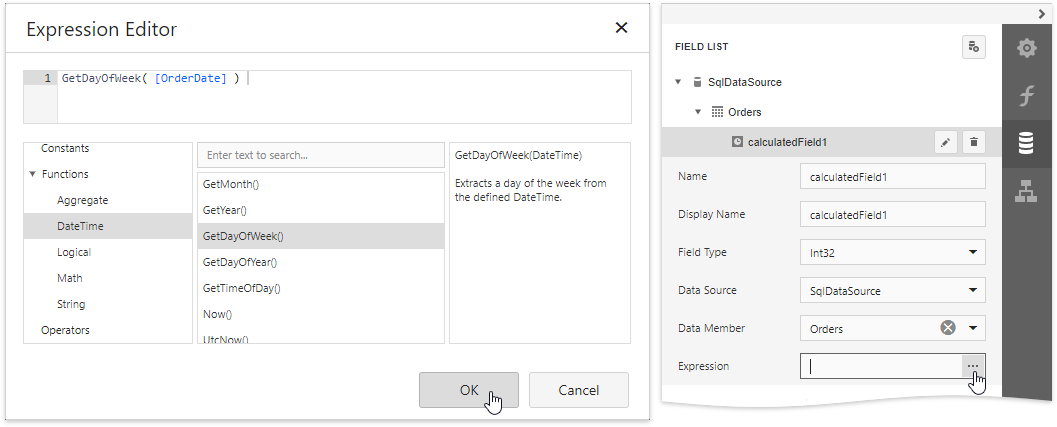Clear the Data Member value
This screenshot has width=1057, height=427.
tap(948, 328)
